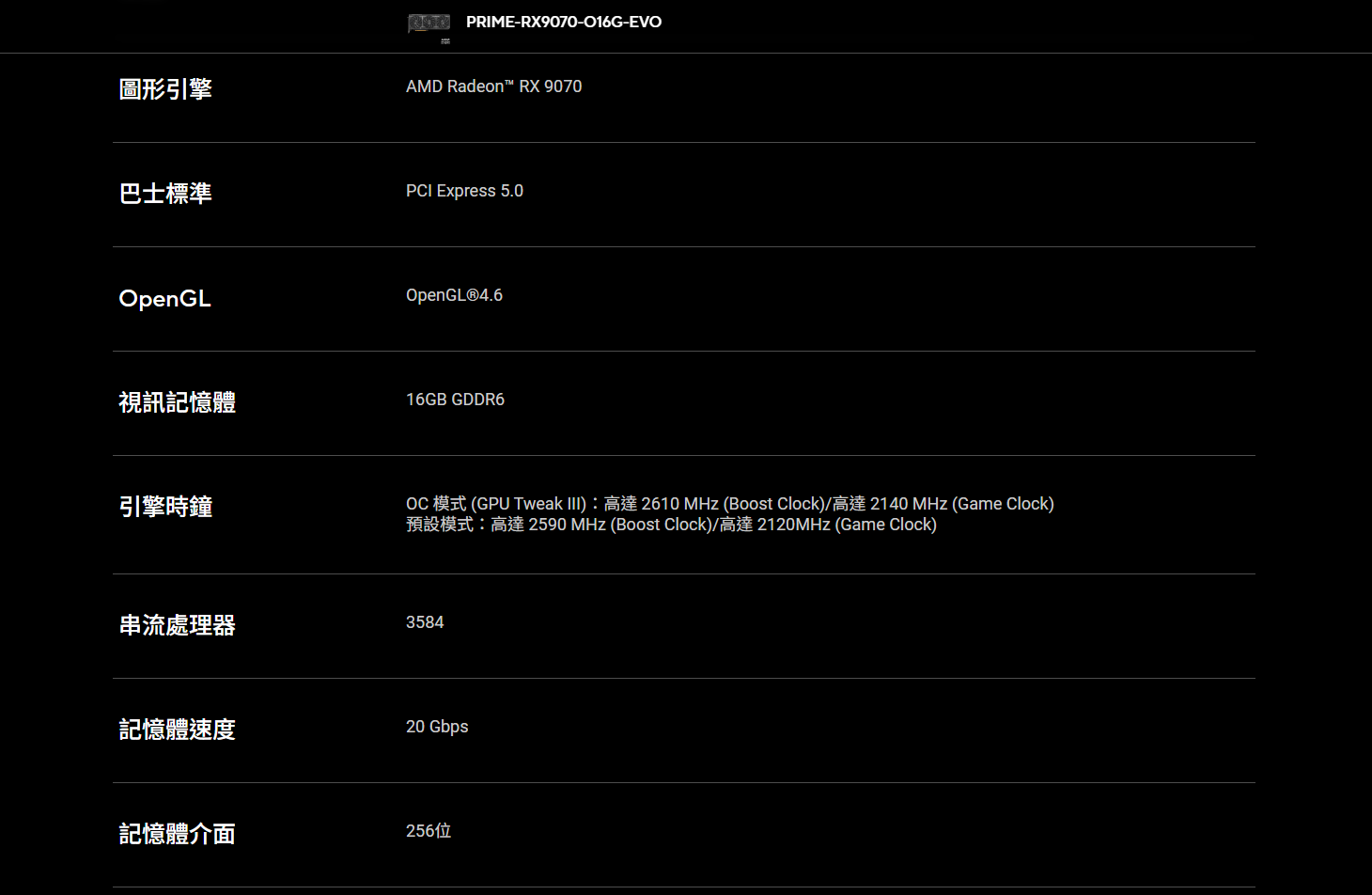
Task: Click the 視訊記憶體 spec label
Action: tap(177, 402)
